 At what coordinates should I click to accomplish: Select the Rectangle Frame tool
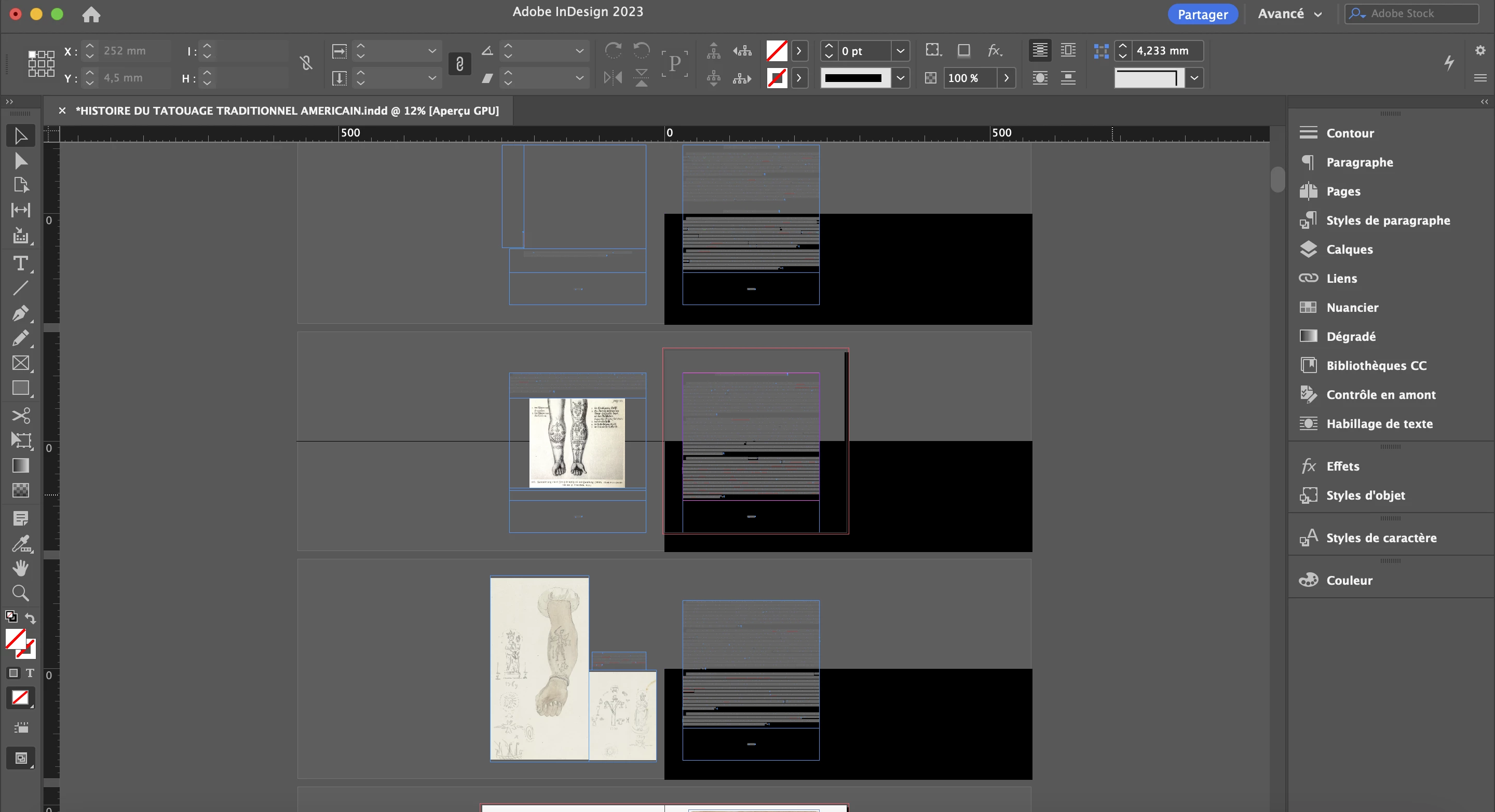pos(20,363)
